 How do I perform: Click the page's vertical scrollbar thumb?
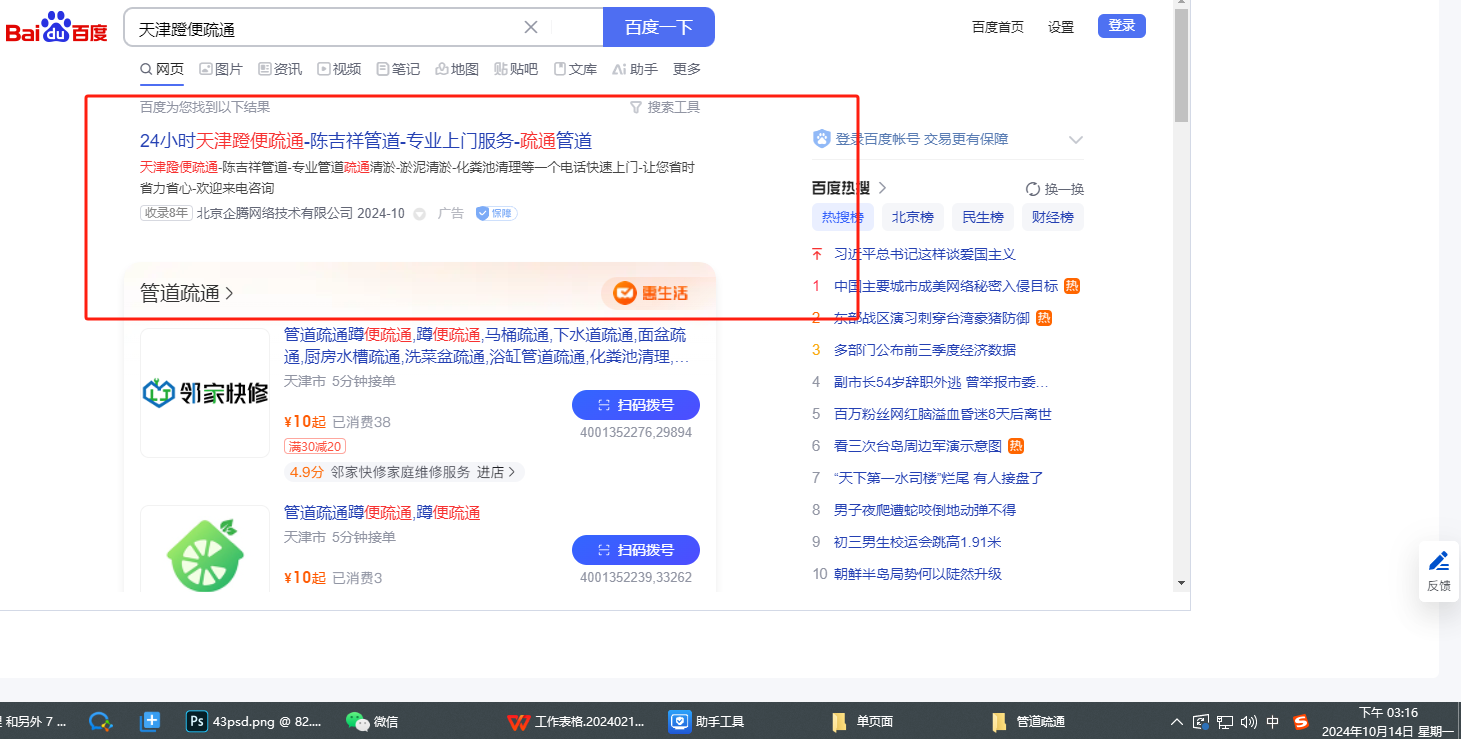(1181, 65)
